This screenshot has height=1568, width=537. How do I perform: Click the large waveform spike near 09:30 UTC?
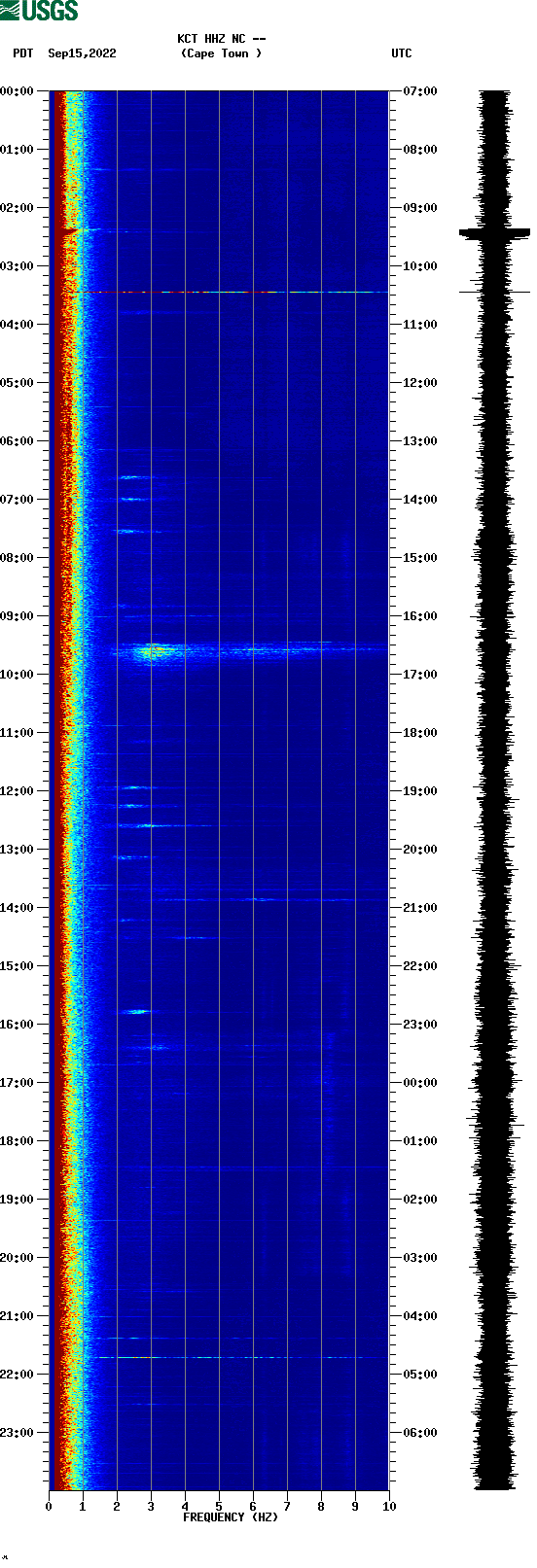[x=495, y=233]
